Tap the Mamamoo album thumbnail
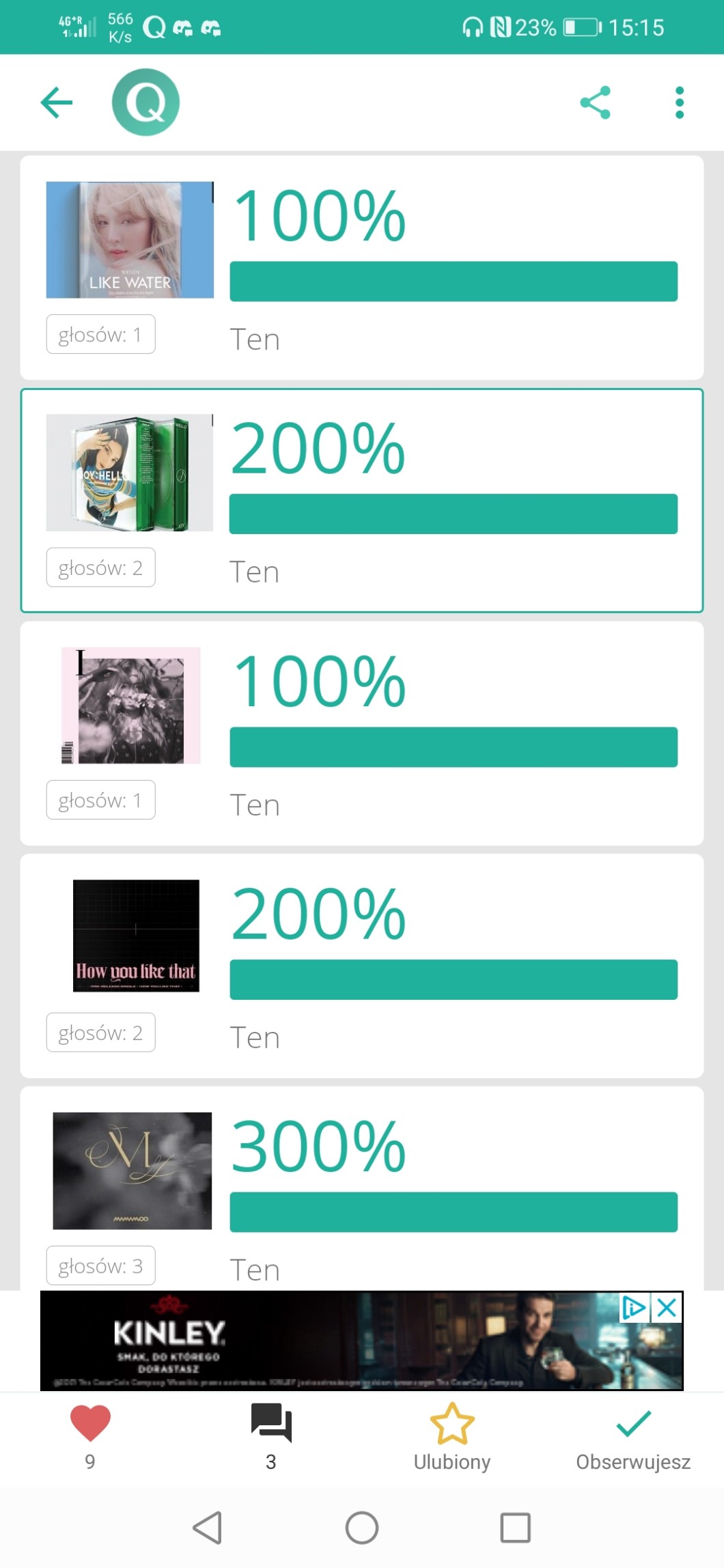 (x=133, y=1171)
